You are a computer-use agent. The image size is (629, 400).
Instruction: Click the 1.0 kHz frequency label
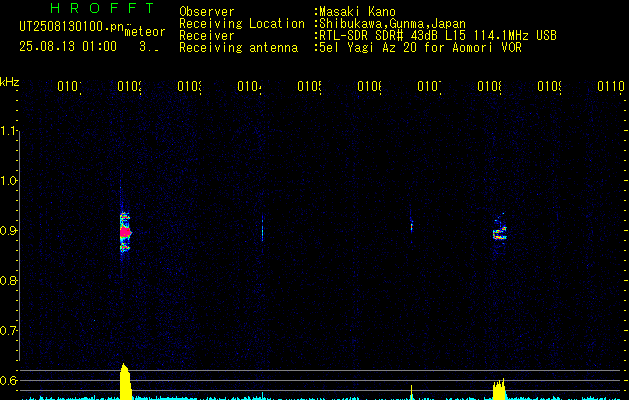(x=9, y=181)
